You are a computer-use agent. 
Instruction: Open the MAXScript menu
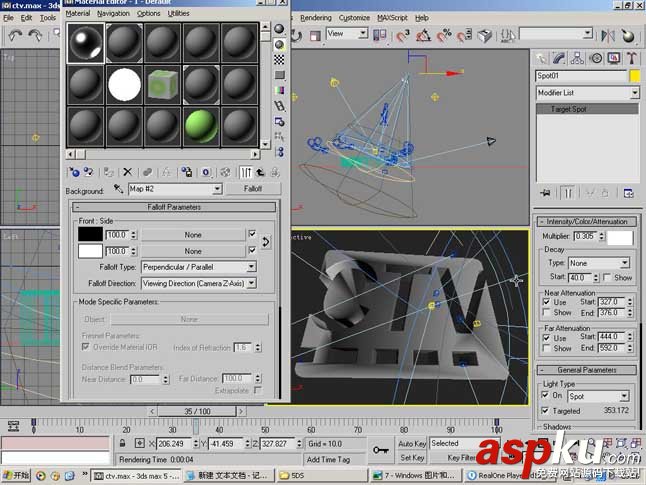coord(392,18)
